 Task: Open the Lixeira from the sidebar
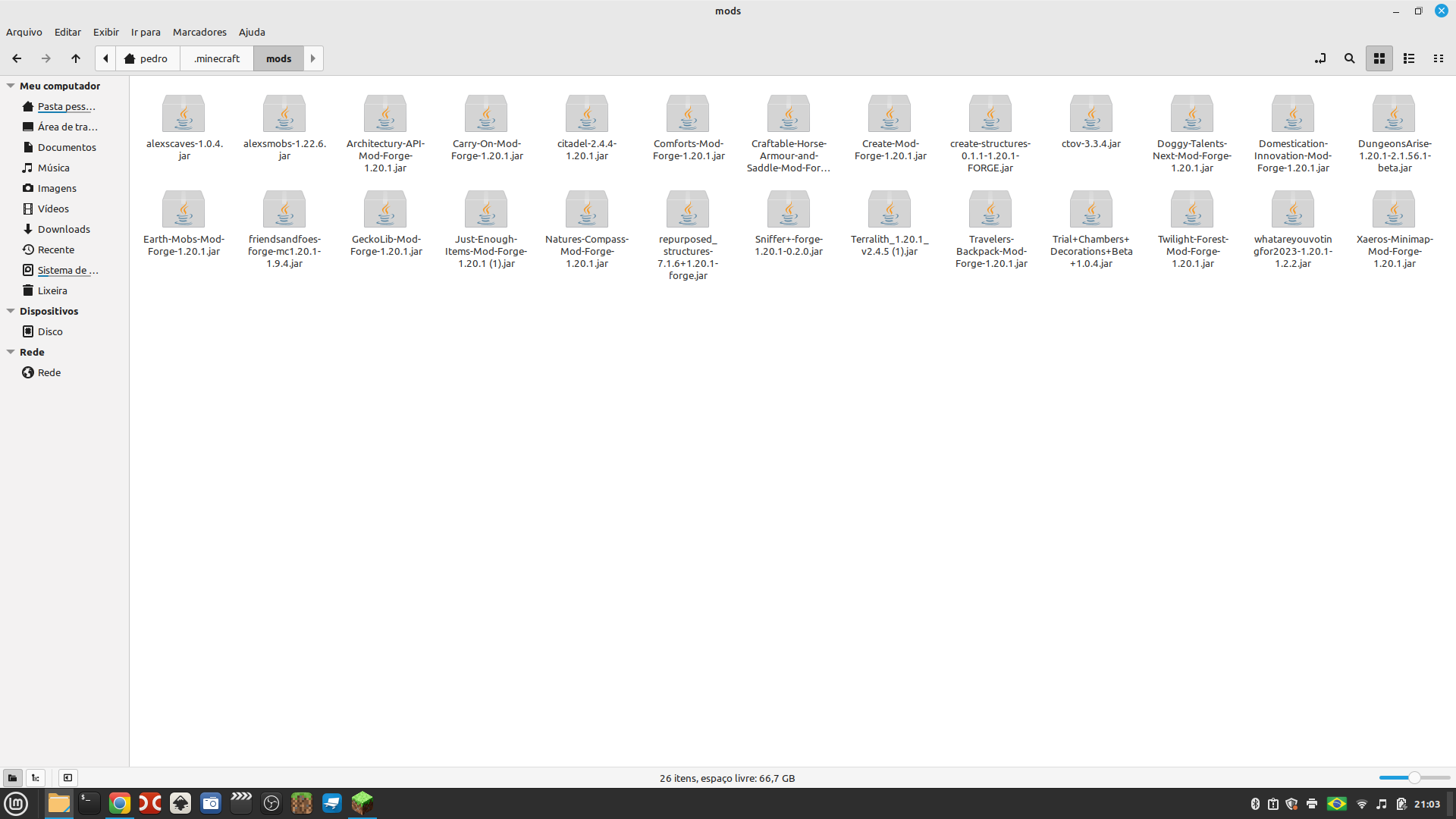52,290
